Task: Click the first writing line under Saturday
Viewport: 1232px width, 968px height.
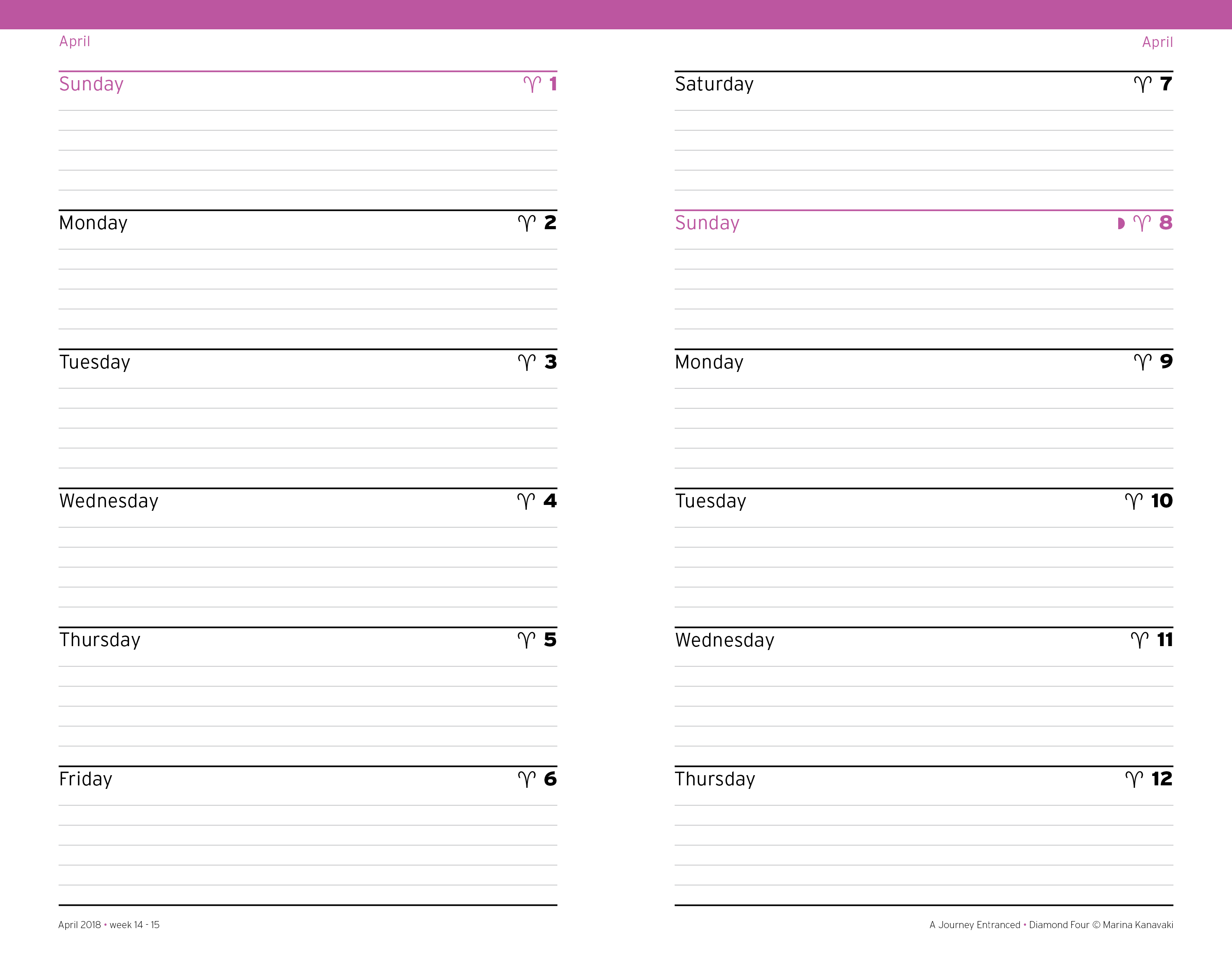Action: (x=924, y=110)
